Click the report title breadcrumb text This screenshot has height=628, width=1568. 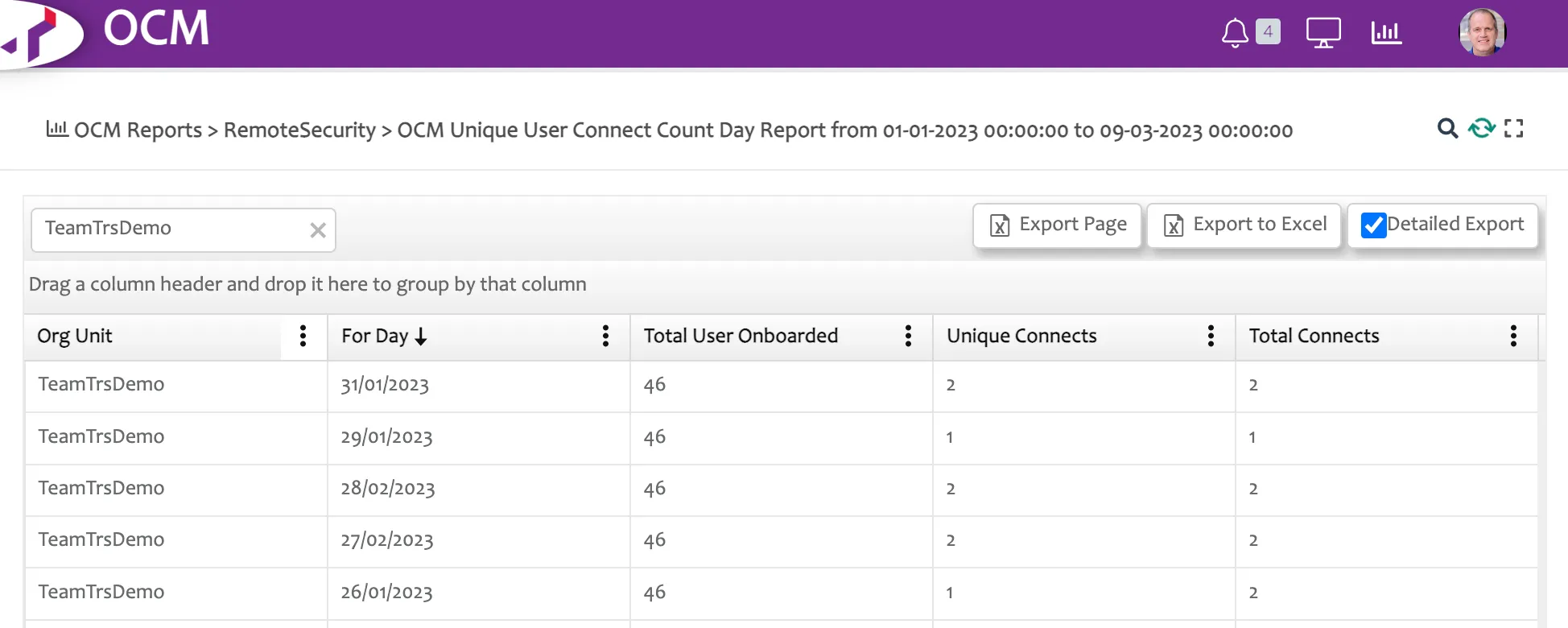845,130
